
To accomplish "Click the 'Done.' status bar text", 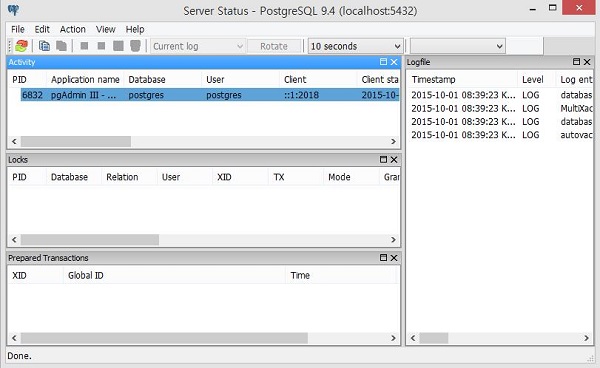I will point(20,356).
